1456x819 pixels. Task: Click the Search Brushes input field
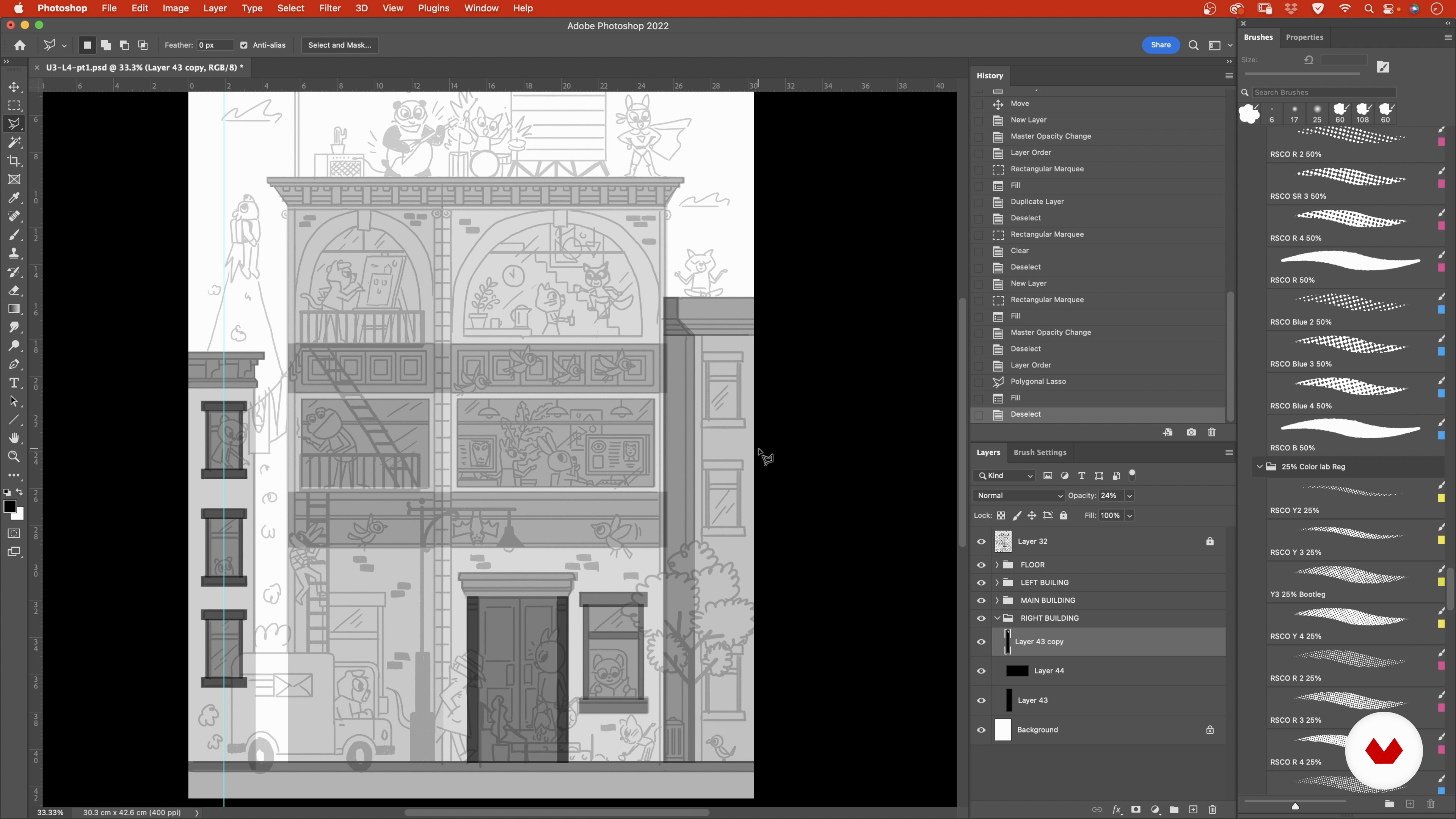(x=1324, y=93)
